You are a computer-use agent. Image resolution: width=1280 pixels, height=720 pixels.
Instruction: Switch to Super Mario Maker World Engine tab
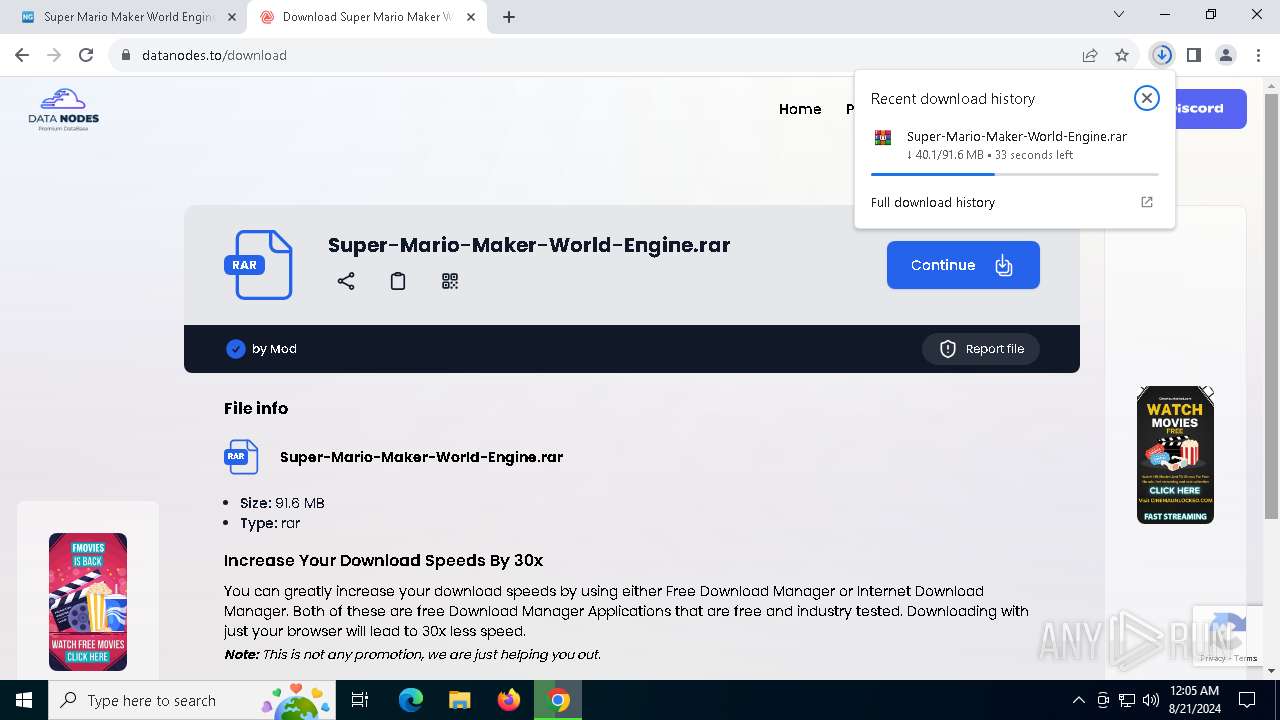(x=128, y=17)
